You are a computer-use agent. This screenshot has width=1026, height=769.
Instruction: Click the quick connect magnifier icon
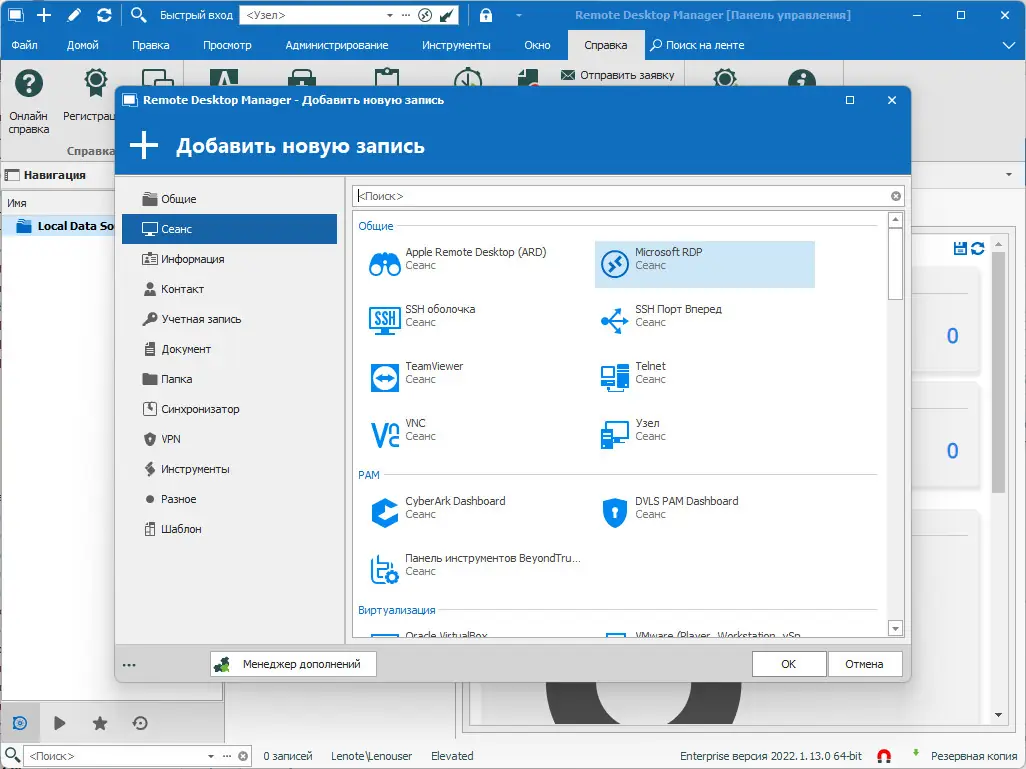(138, 14)
